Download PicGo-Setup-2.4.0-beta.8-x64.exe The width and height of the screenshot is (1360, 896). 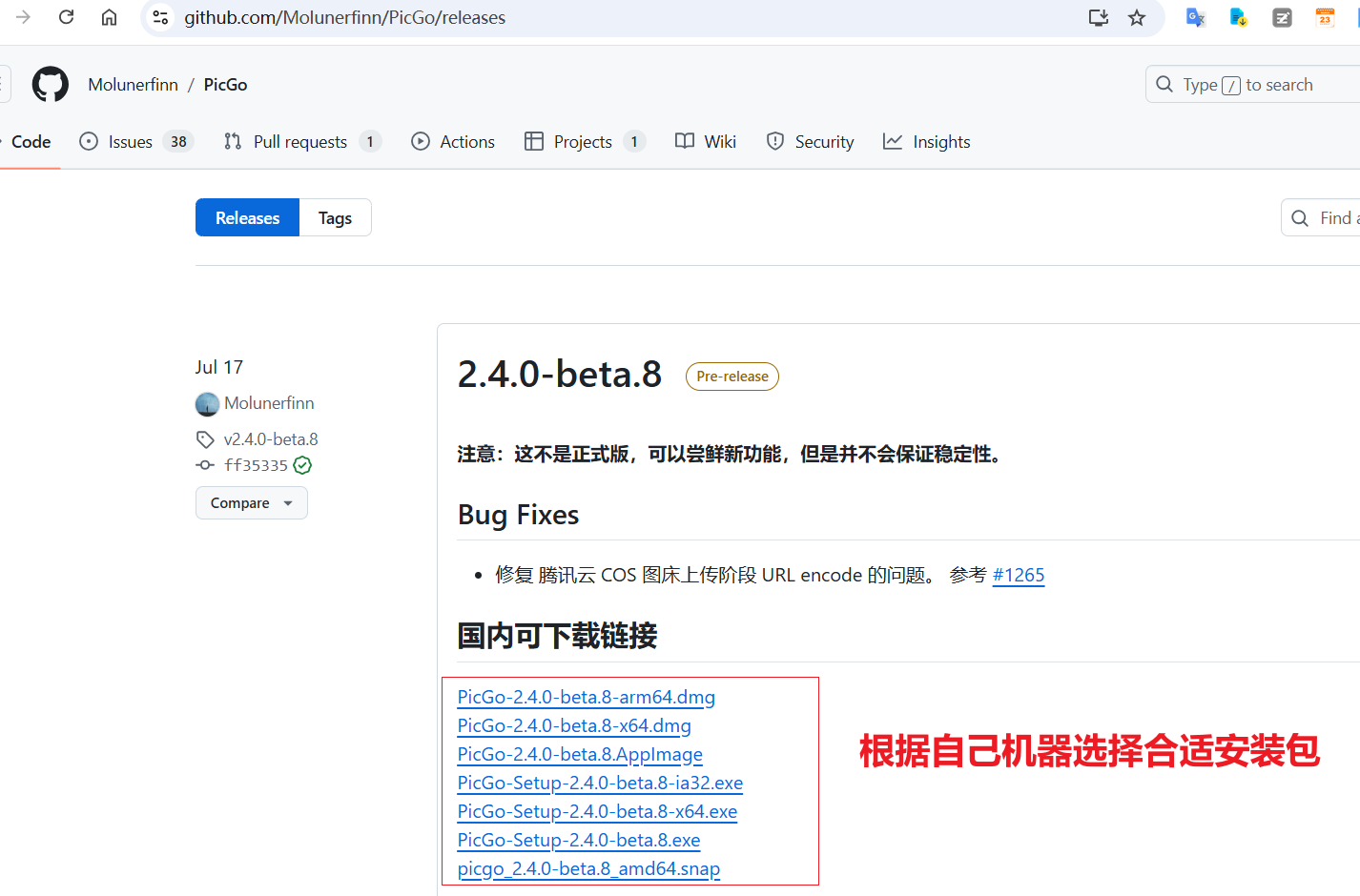click(597, 811)
